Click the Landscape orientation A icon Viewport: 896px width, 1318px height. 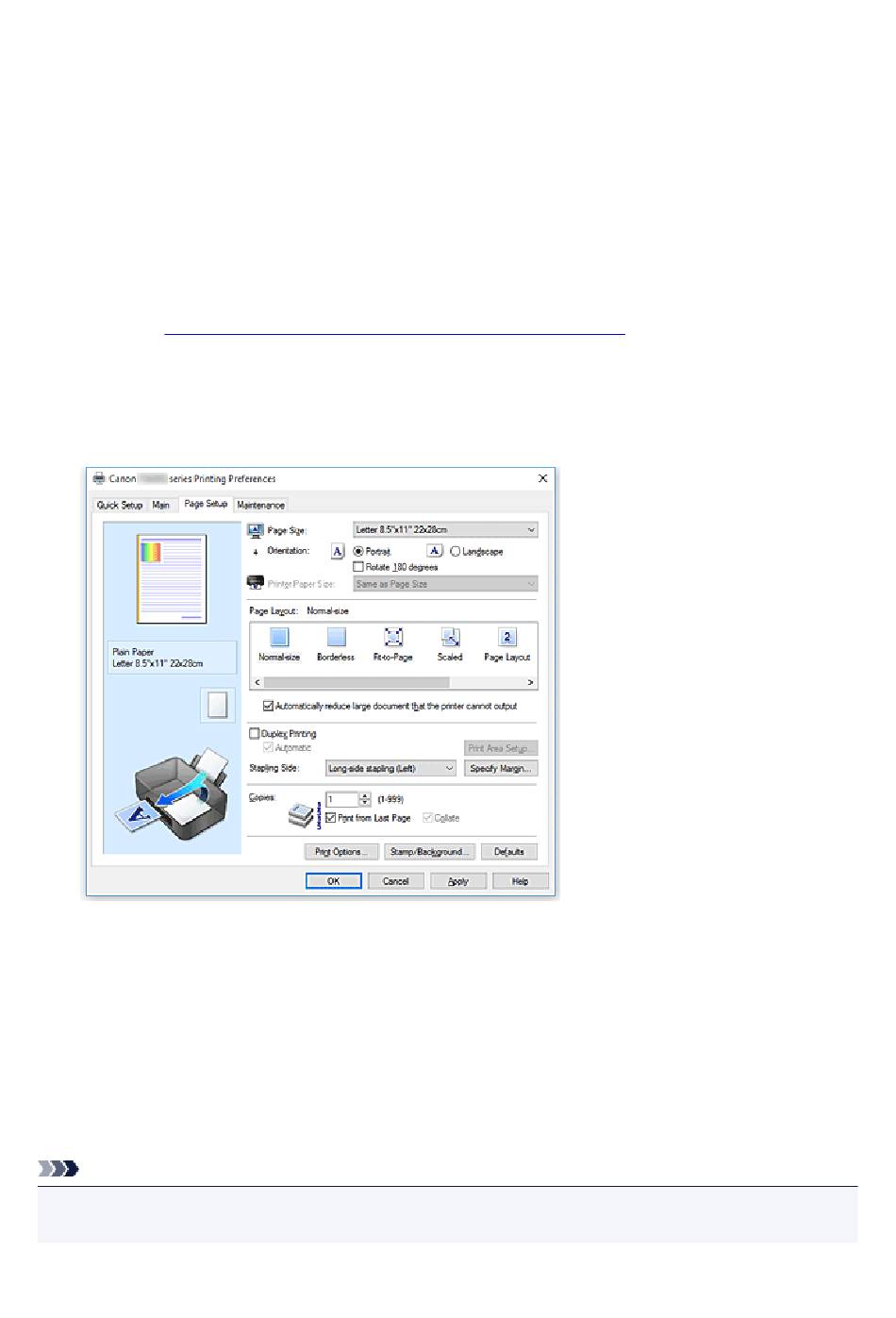click(435, 551)
